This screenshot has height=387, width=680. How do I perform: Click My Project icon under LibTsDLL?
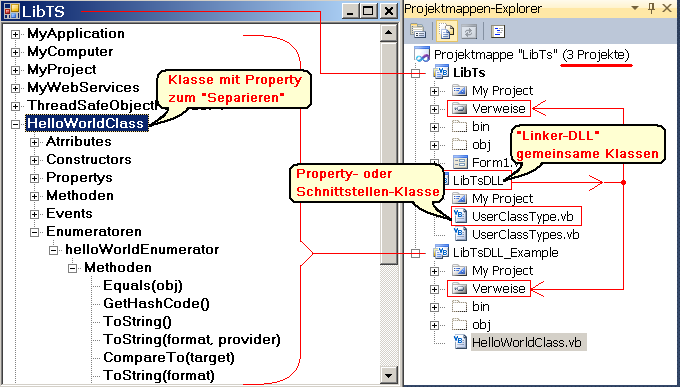459,199
